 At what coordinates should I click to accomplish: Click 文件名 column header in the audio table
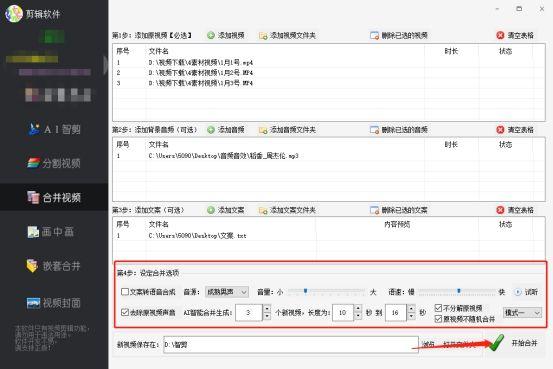(x=159, y=145)
